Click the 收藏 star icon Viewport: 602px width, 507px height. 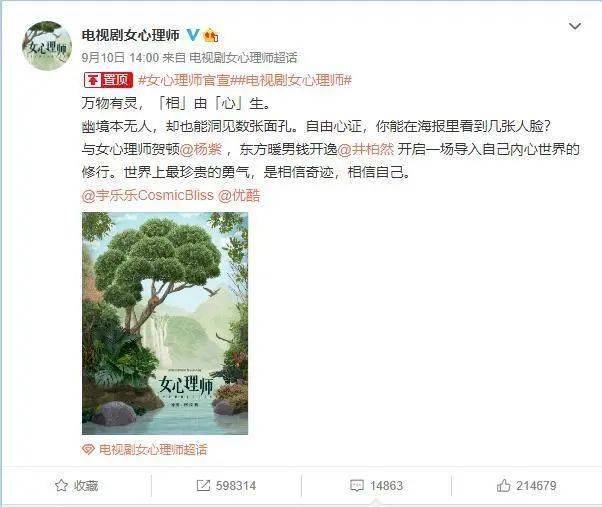click(x=61, y=486)
